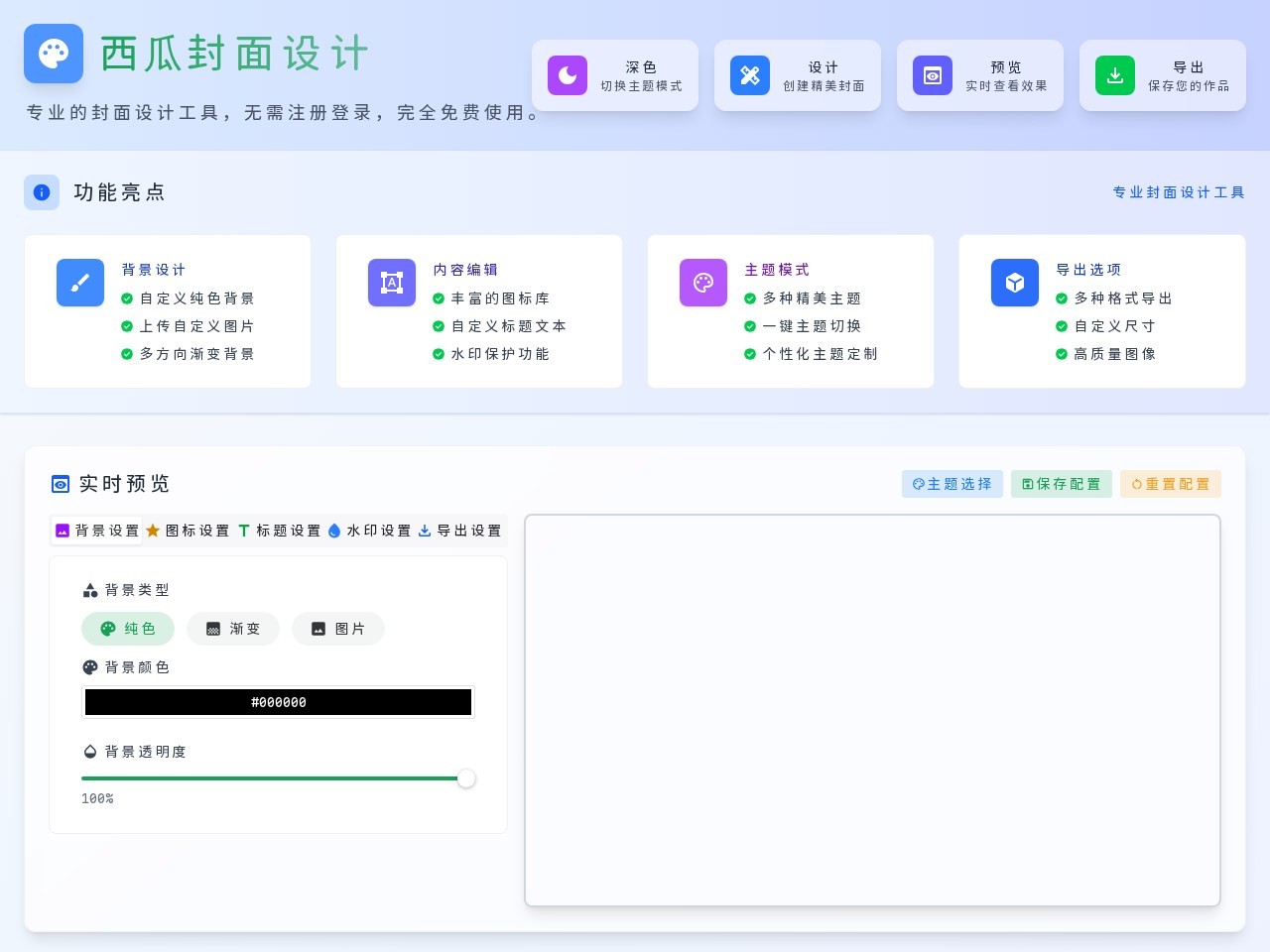Click the 背景设计 card heading

[x=154, y=270]
